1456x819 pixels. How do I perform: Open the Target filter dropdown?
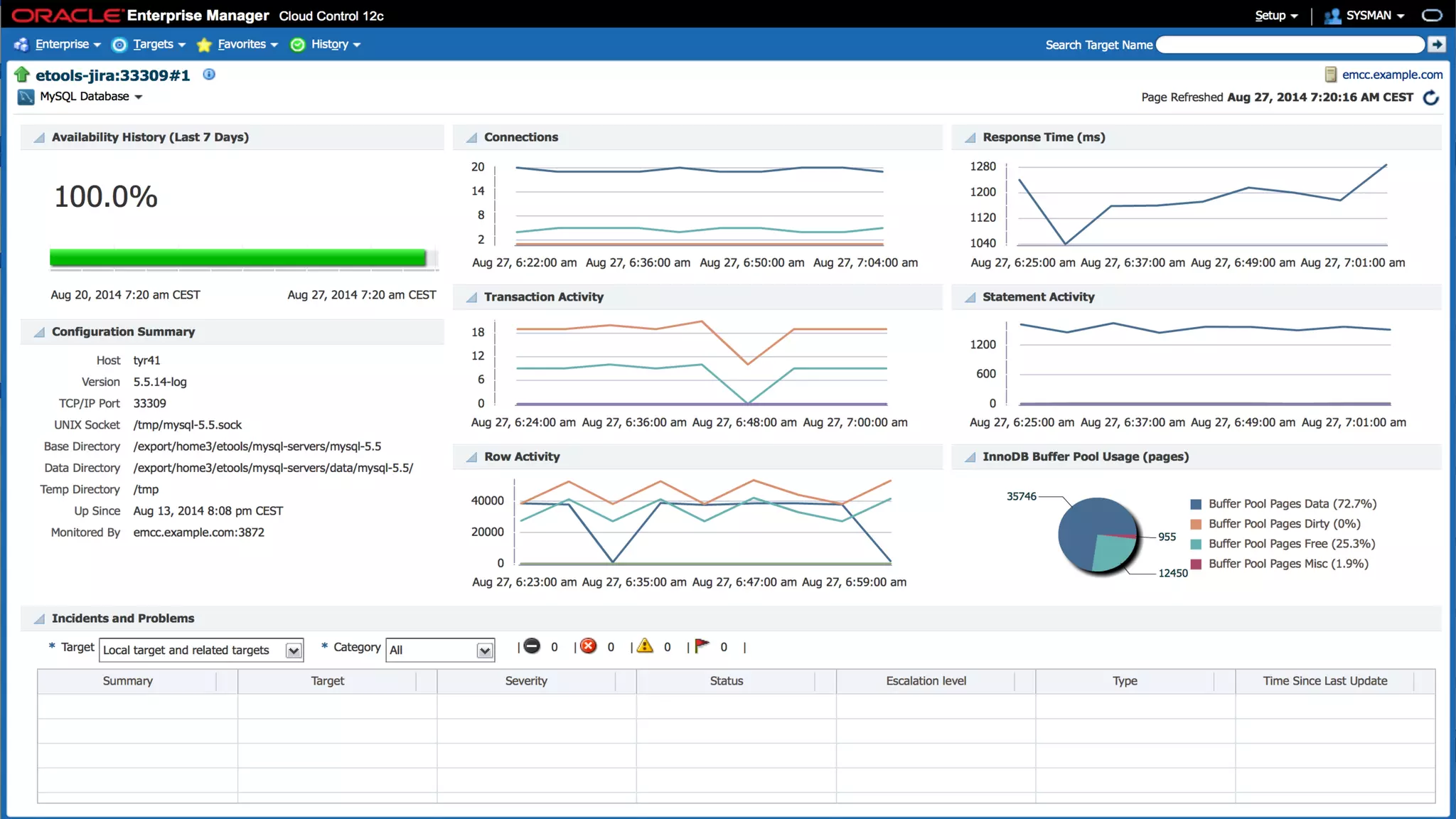point(293,651)
